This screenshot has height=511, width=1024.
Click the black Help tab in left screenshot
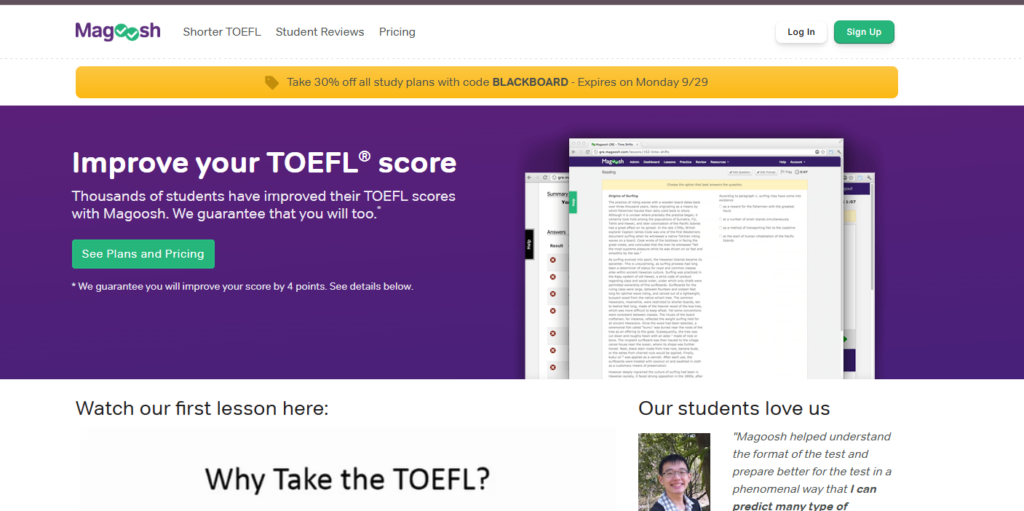click(x=530, y=246)
